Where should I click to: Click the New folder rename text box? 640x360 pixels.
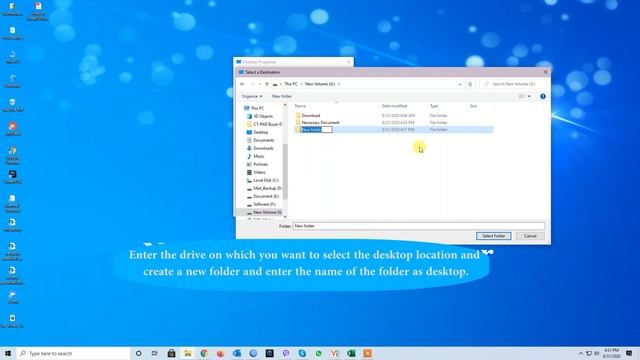(316, 130)
